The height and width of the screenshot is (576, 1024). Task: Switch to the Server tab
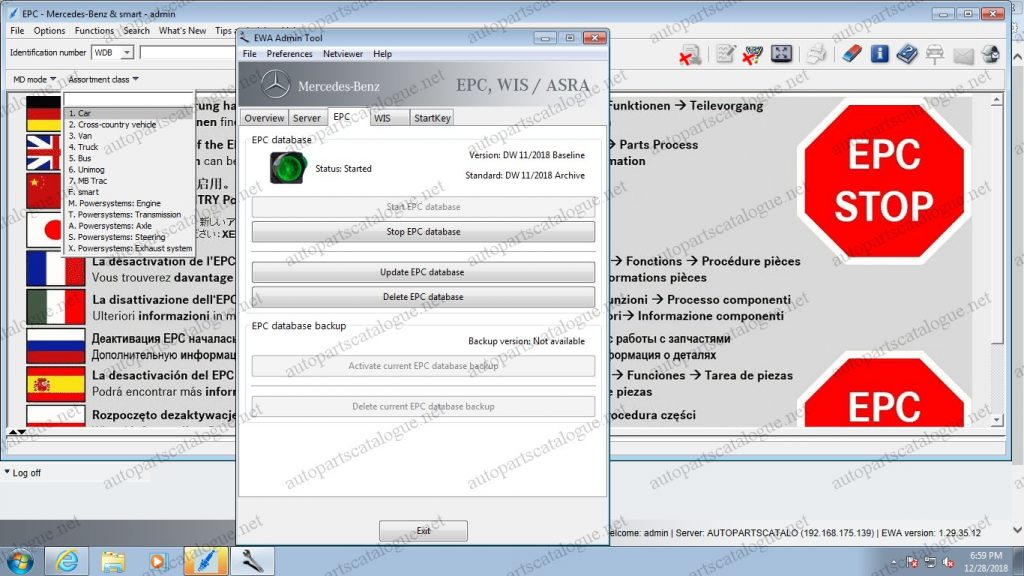click(x=307, y=118)
